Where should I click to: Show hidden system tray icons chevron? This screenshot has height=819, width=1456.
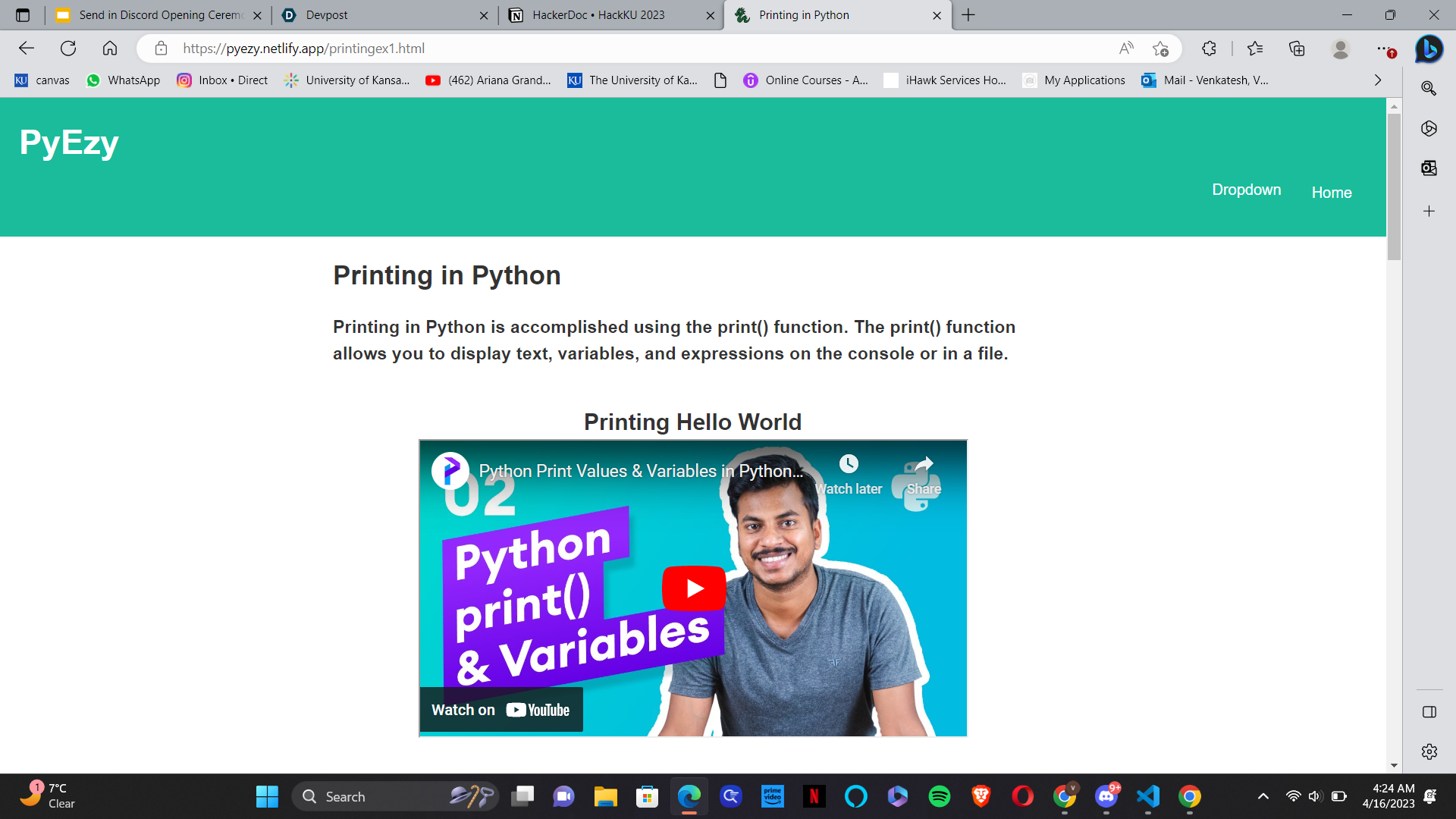(x=1263, y=796)
